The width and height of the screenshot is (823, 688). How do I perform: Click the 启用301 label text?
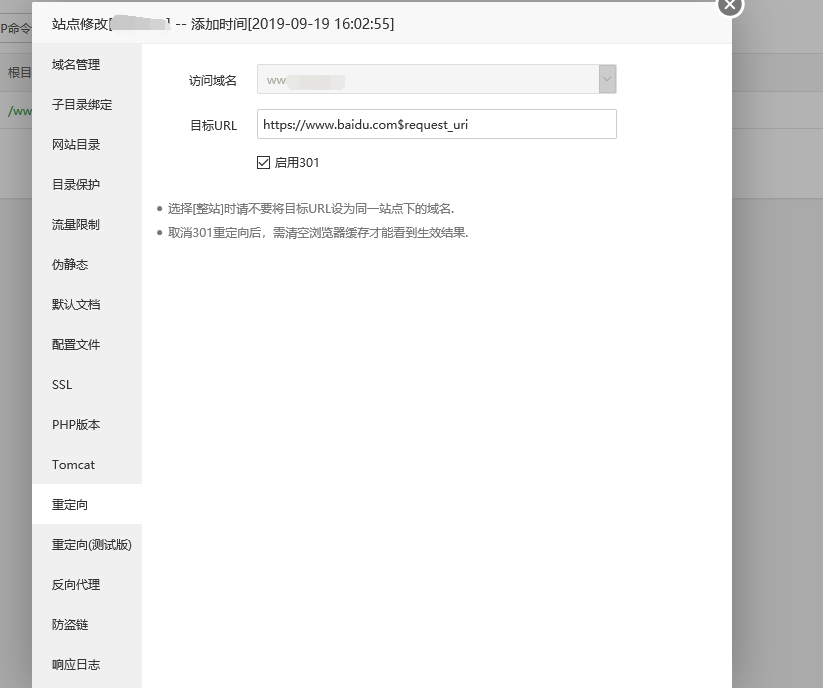pos(297,163)
